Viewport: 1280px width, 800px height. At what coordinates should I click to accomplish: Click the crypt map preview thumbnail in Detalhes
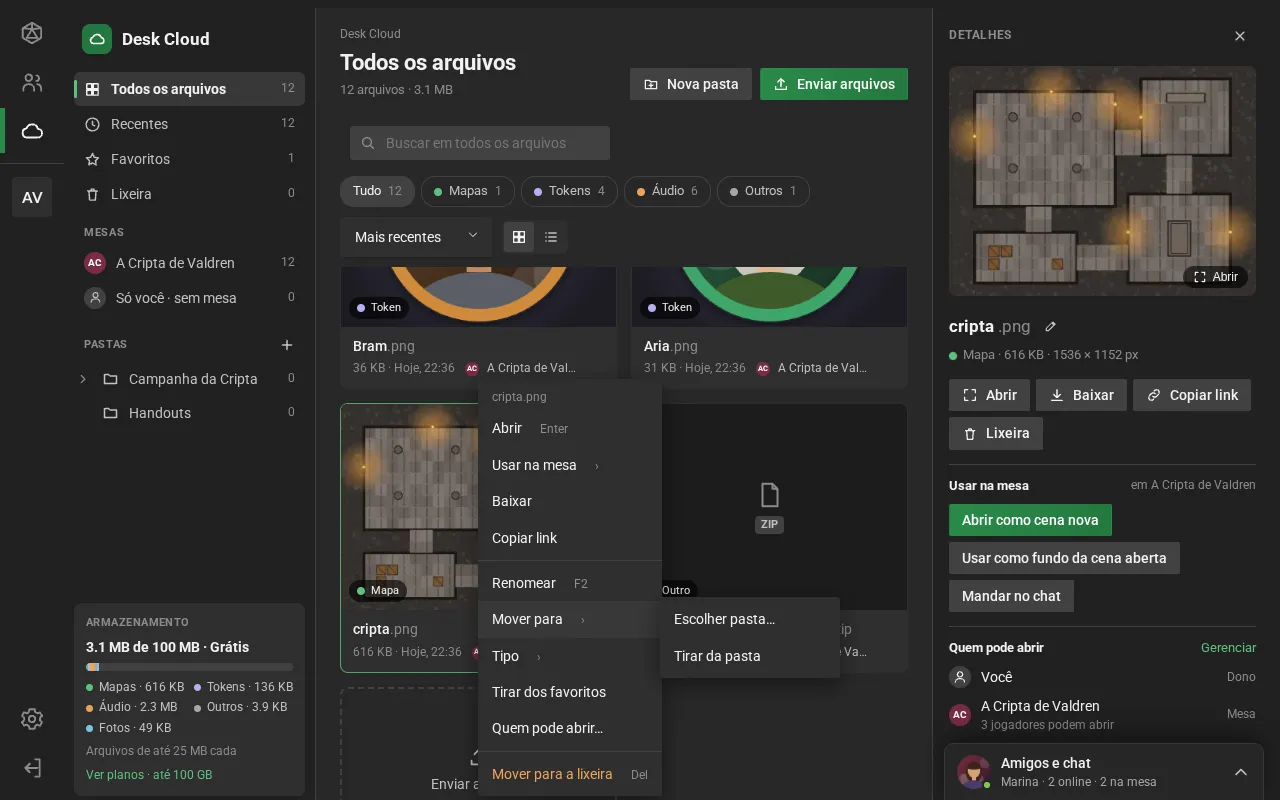[x=1102, y=181]
